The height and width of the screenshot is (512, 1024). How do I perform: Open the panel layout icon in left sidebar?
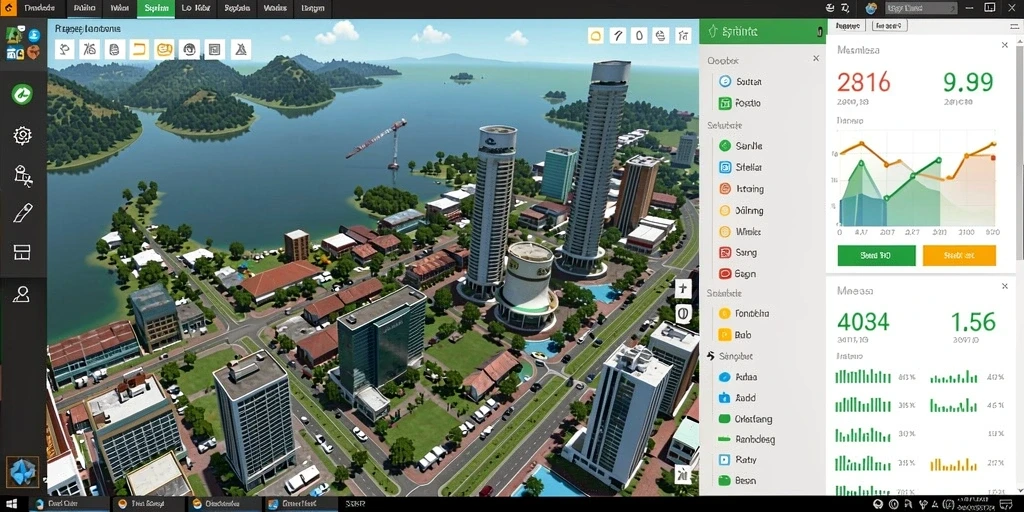tap(22, 252)
